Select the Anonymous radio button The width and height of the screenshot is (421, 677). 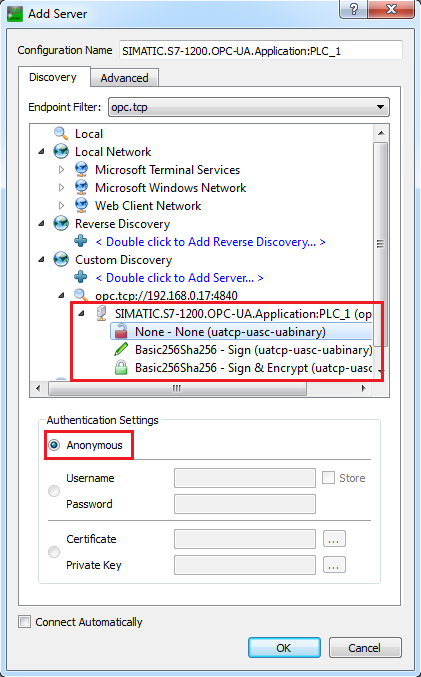pyautogui.click(x=54, y=445)
